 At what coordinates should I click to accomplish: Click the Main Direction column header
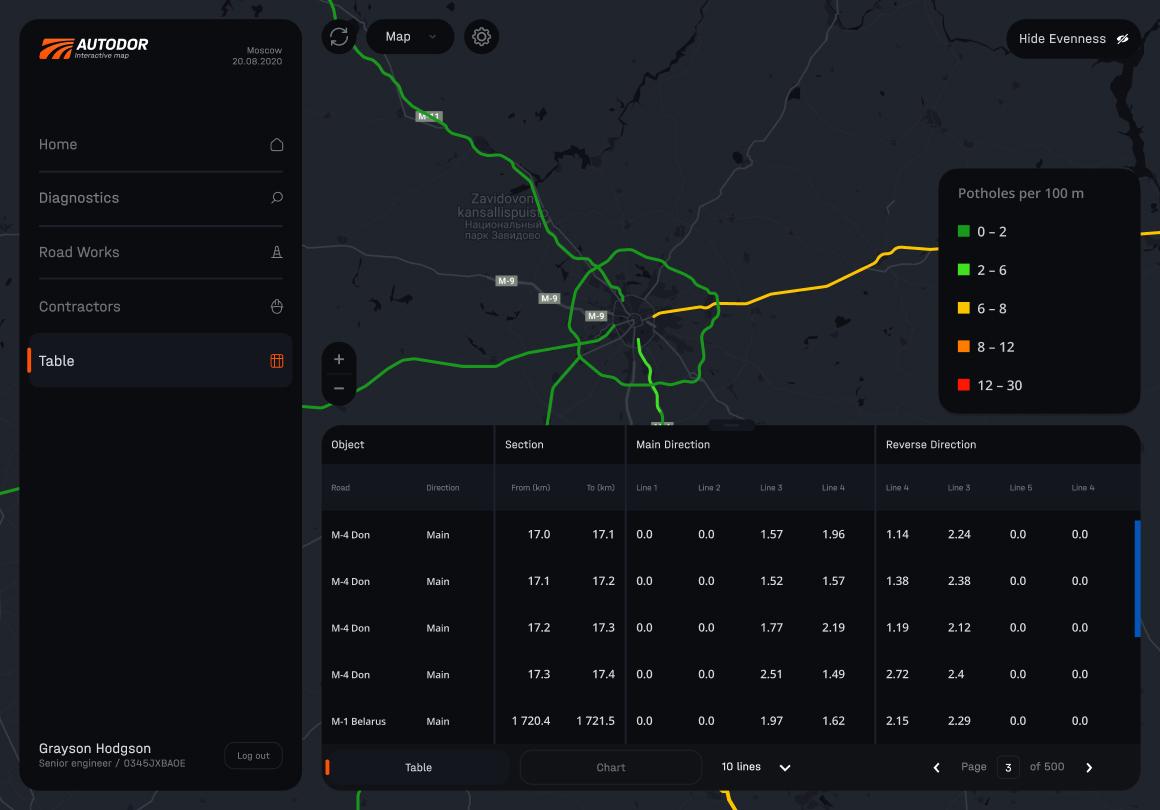click(x=673, y=445)
